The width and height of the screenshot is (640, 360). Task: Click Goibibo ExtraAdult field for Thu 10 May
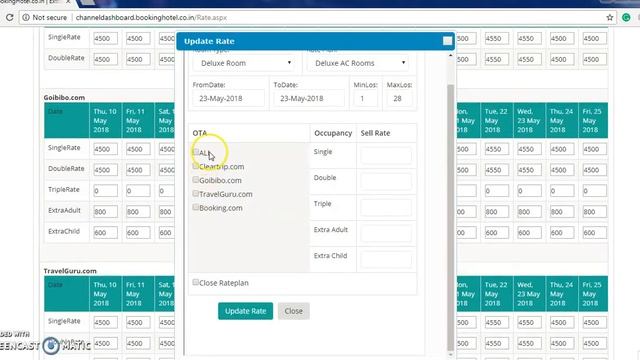pyautogui.click(x=105, y=211)
